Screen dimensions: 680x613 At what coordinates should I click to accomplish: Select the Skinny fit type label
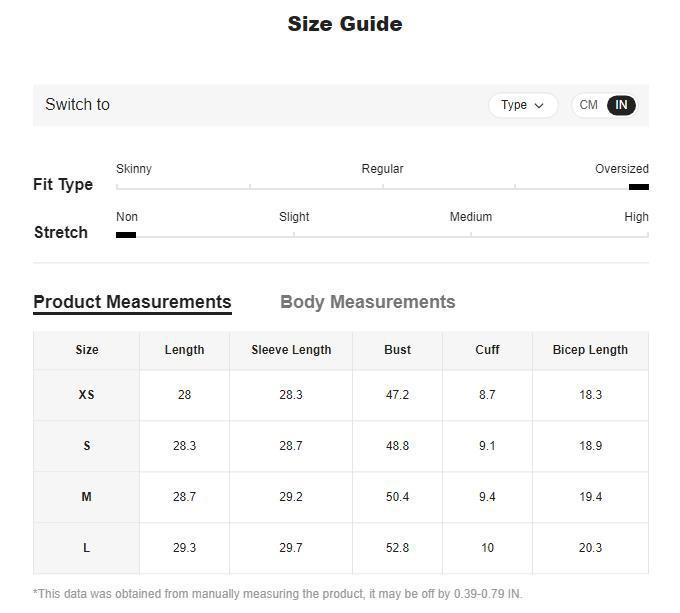134,169
